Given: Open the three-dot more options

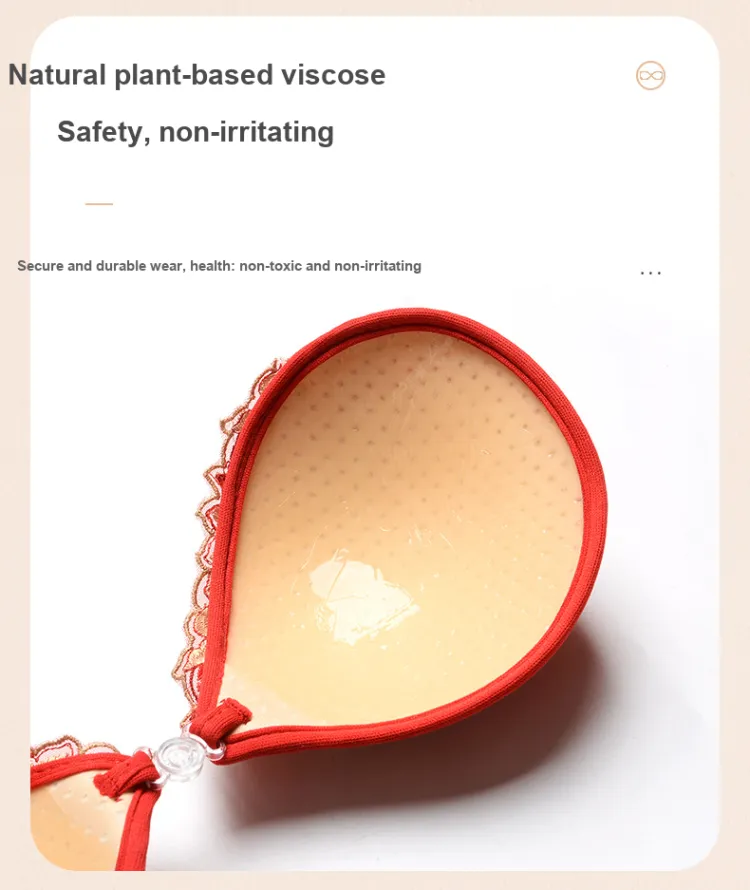Looking at the screenshot, I should click(650, 273).
